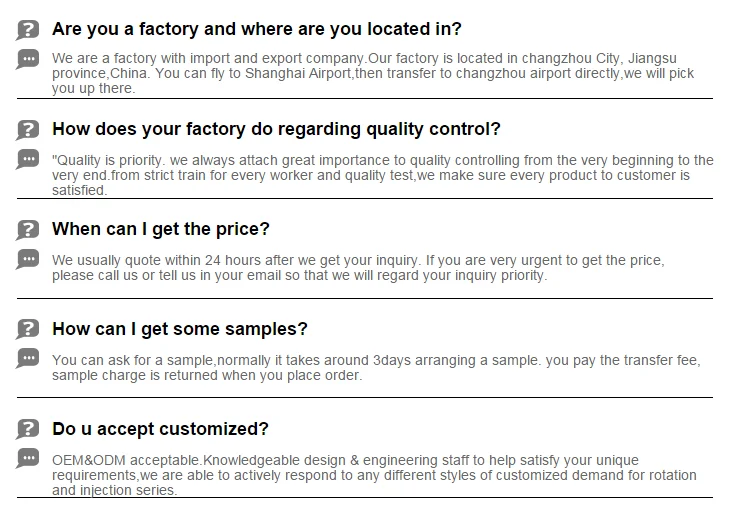Click question mark icon beside quality control question
Screen dimensions: 745x505
28,129
